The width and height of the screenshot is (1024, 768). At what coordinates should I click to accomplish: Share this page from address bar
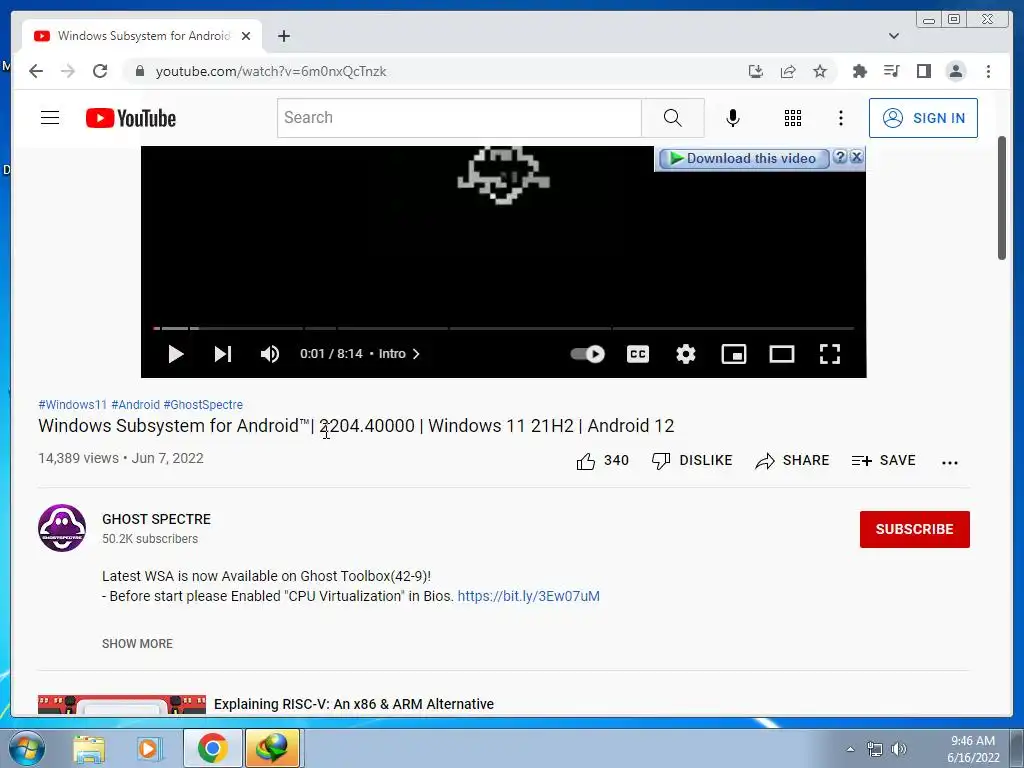click(x=788, y=71)
